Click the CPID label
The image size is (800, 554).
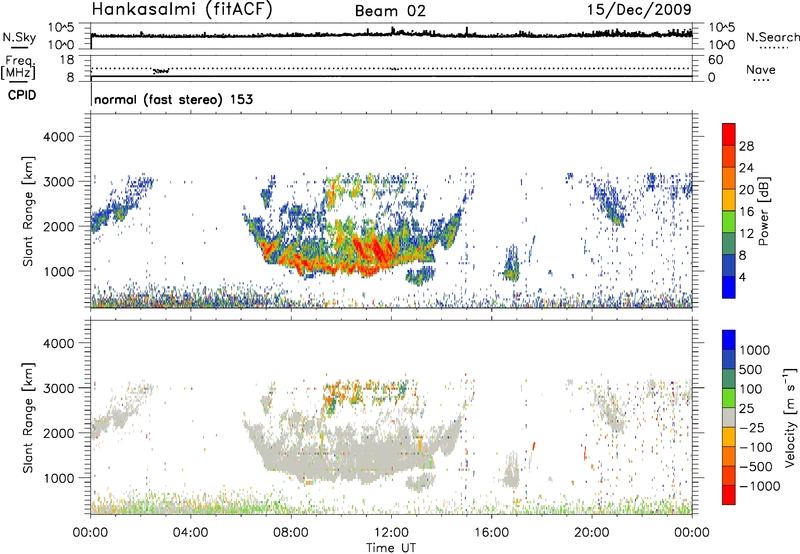tap(22, 95)
